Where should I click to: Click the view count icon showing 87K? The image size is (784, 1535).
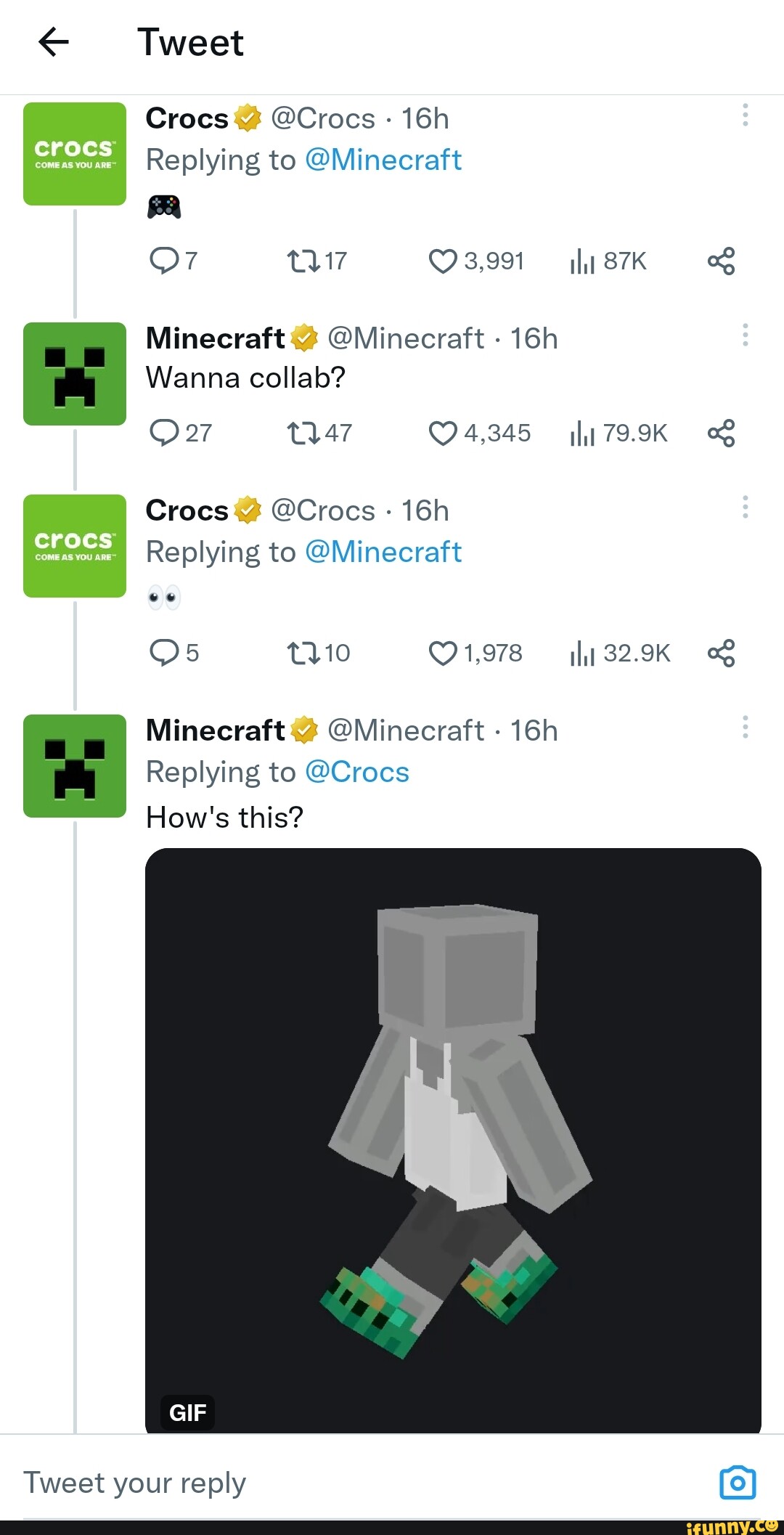[583, 261]
